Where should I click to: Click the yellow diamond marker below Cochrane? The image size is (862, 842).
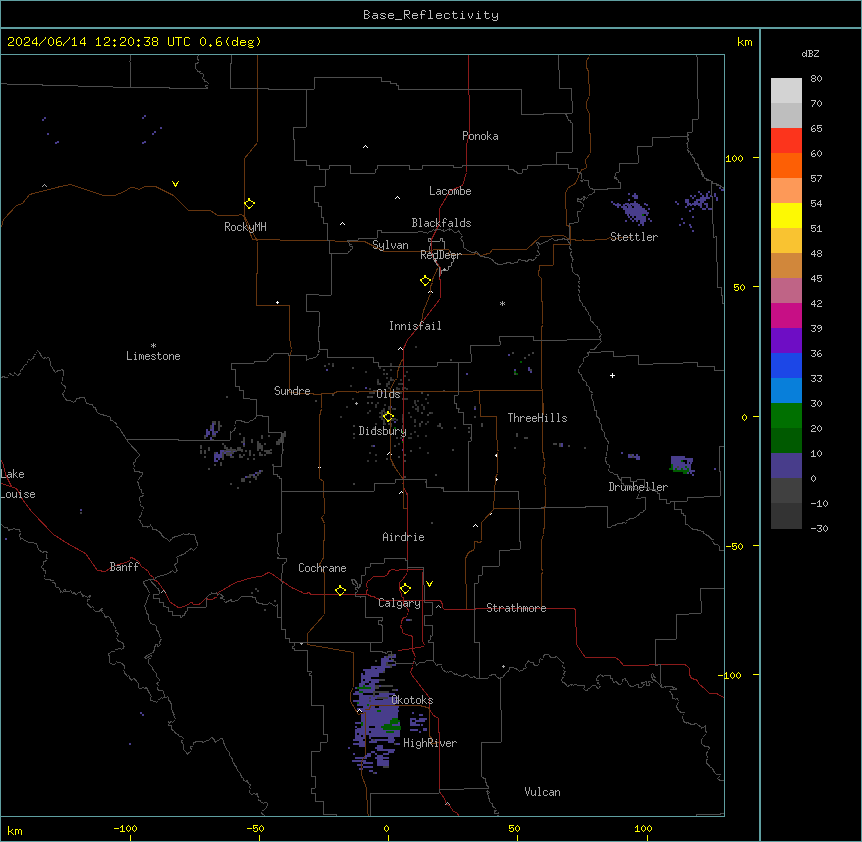click(340, 590)
